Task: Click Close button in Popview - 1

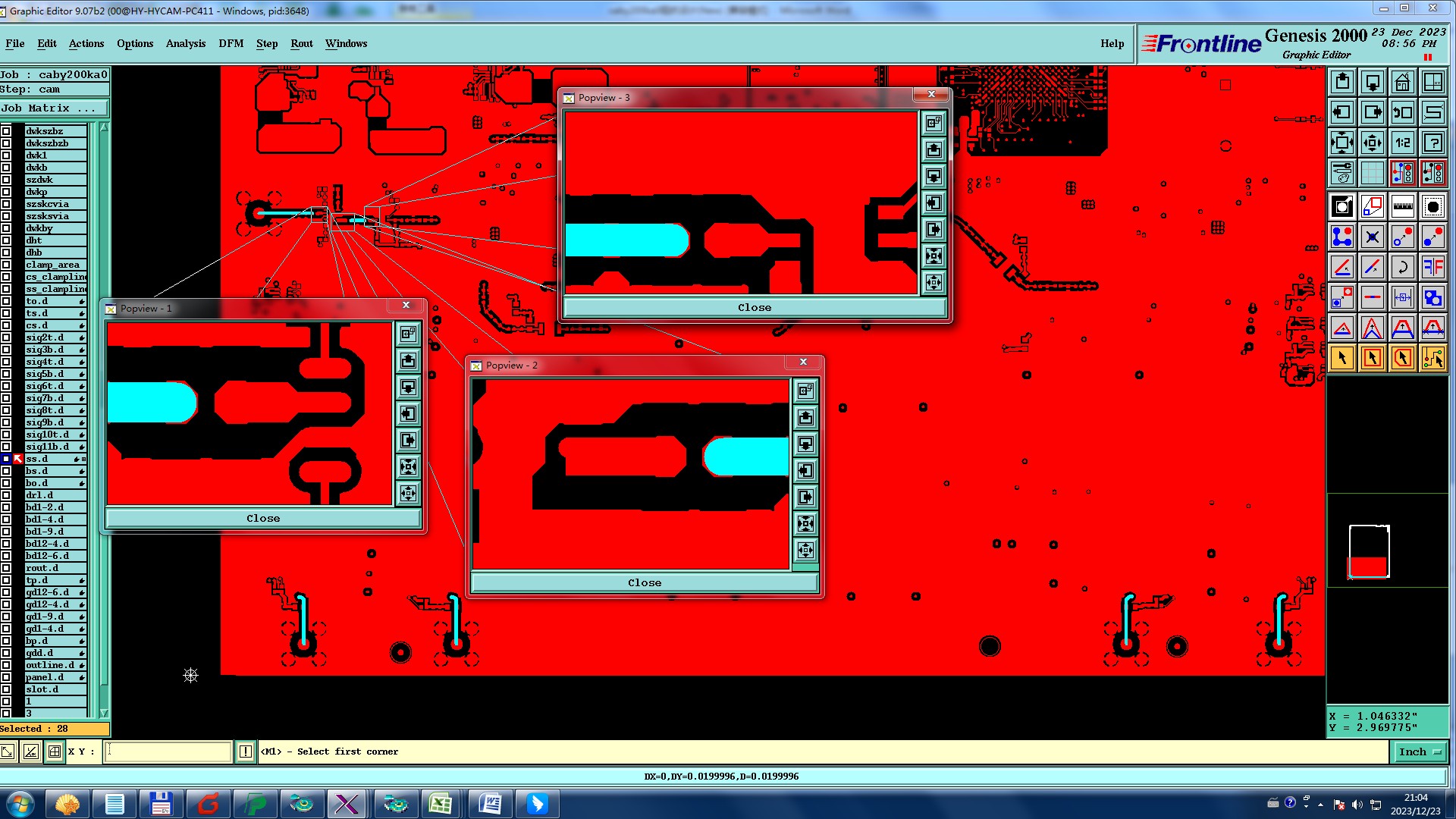Action: tap(263, 518)
